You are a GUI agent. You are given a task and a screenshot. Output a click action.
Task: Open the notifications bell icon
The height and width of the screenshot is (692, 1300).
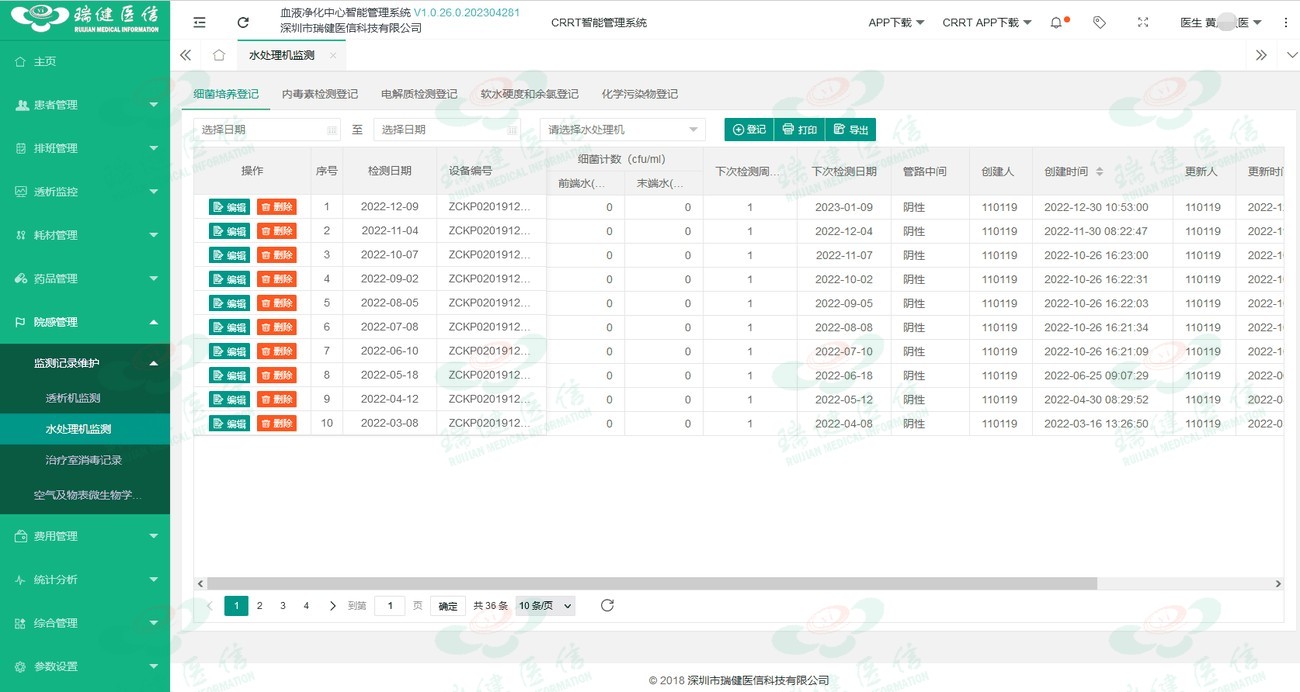point(1057,22)
